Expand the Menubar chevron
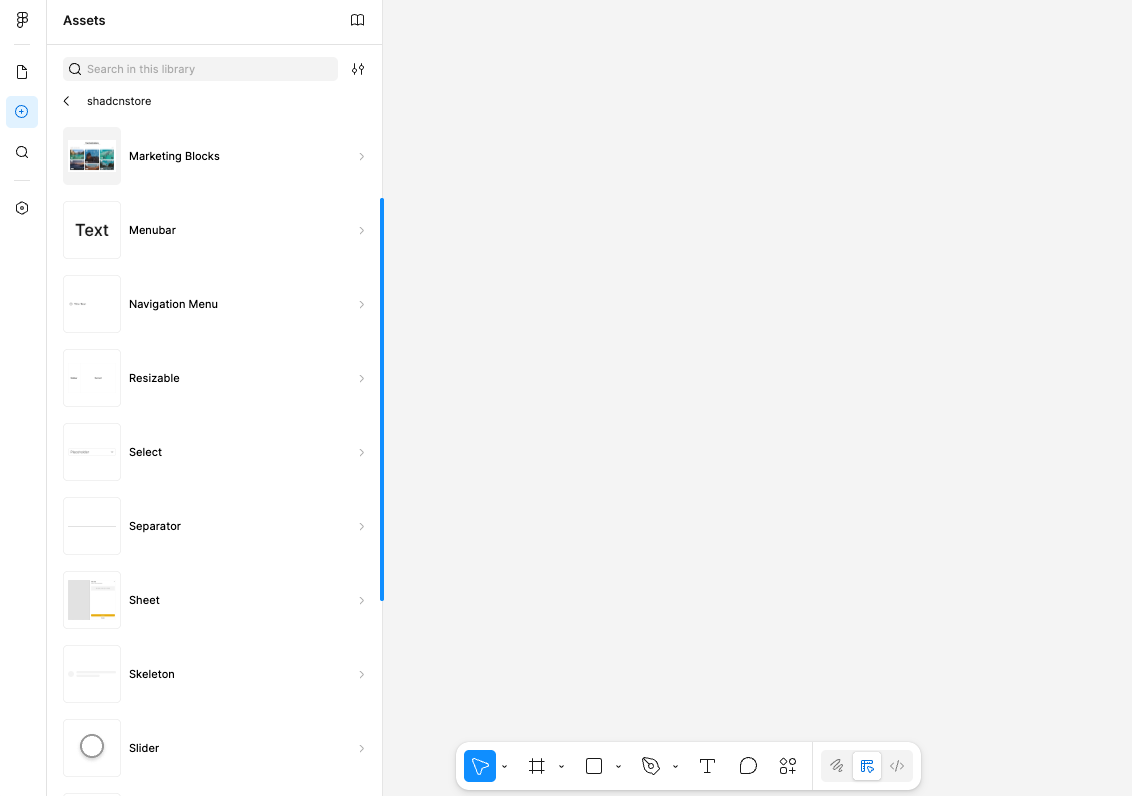This screenshot has height=796, width=1132. pos(362,230)
